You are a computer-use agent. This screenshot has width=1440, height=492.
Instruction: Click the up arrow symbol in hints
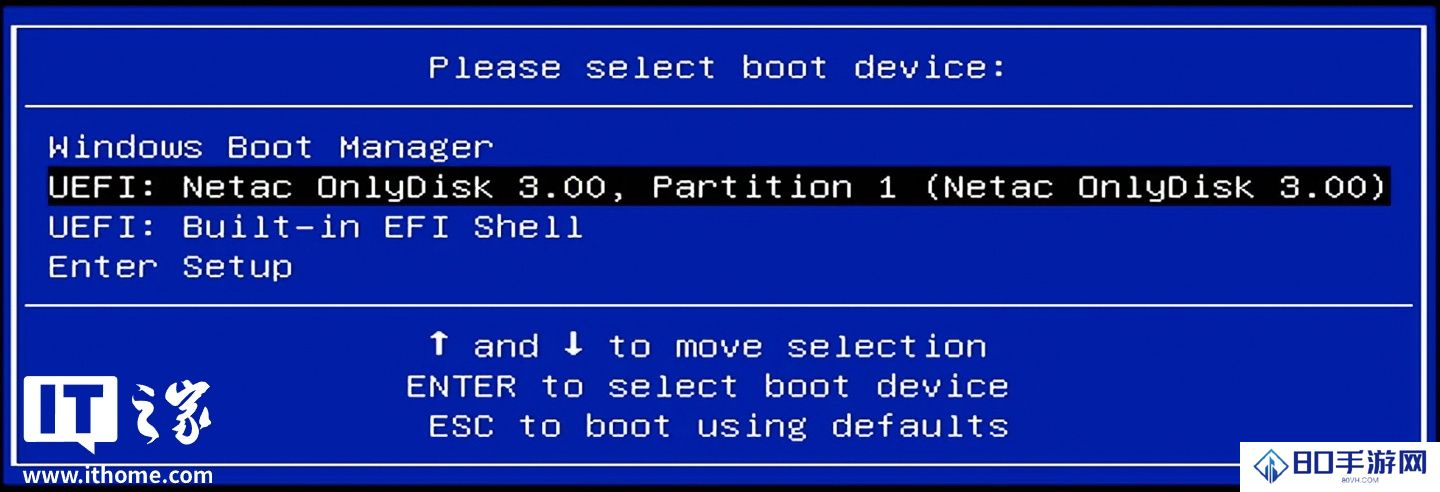pos(438,345)
